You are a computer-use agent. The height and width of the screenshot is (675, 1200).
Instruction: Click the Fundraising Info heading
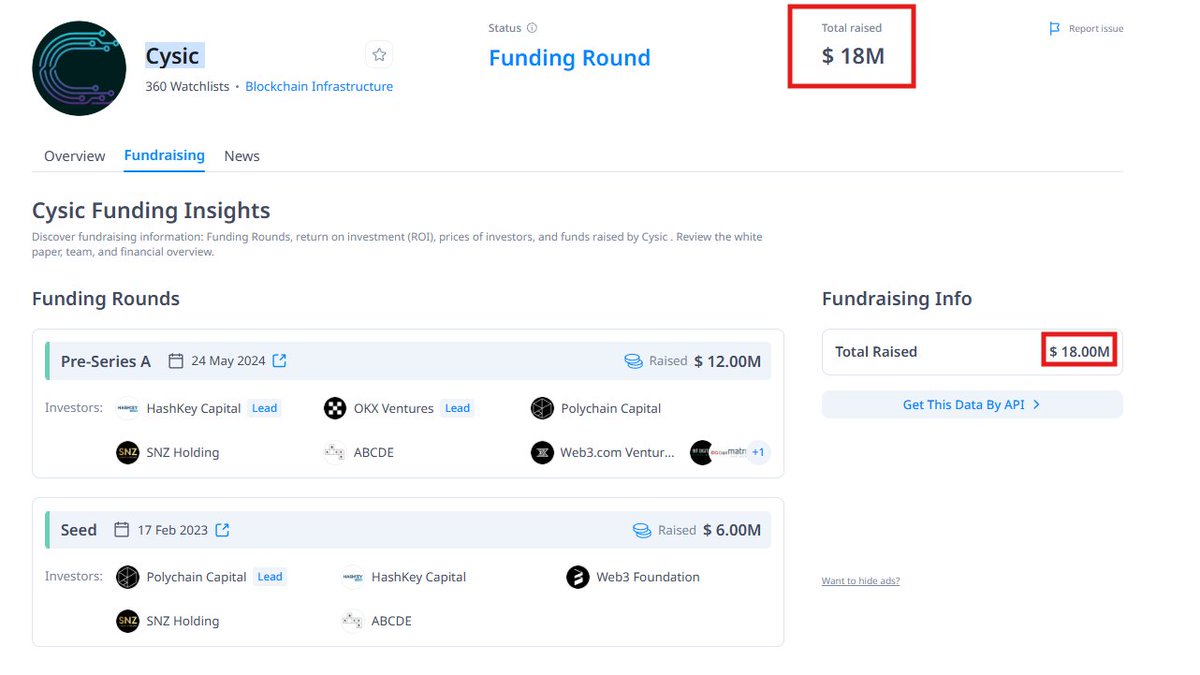pyautogui.click(x=897, y=299)
